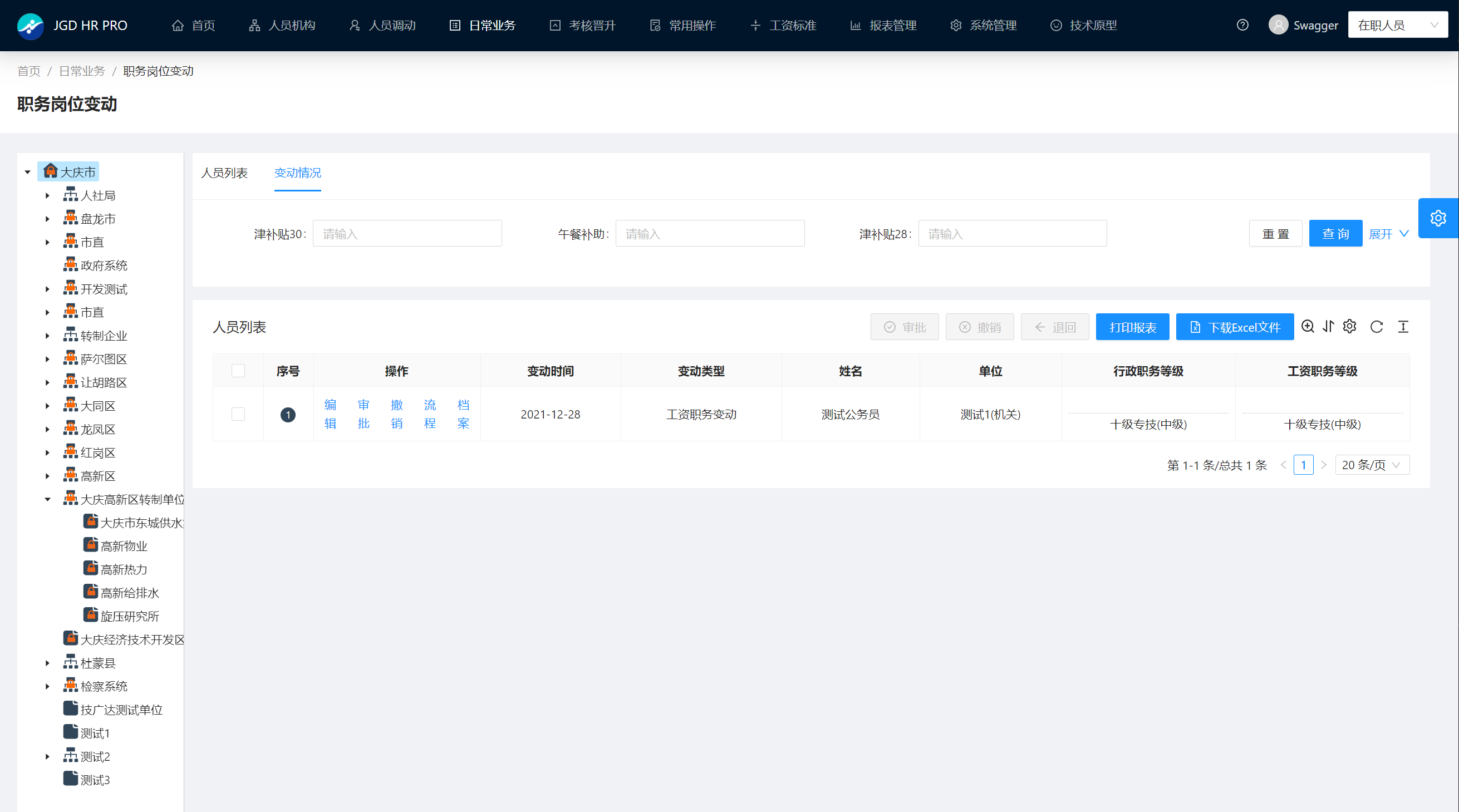Click the Swagger user avatar
Screen dimensions: 1459x812
(x=1278, y=25)
